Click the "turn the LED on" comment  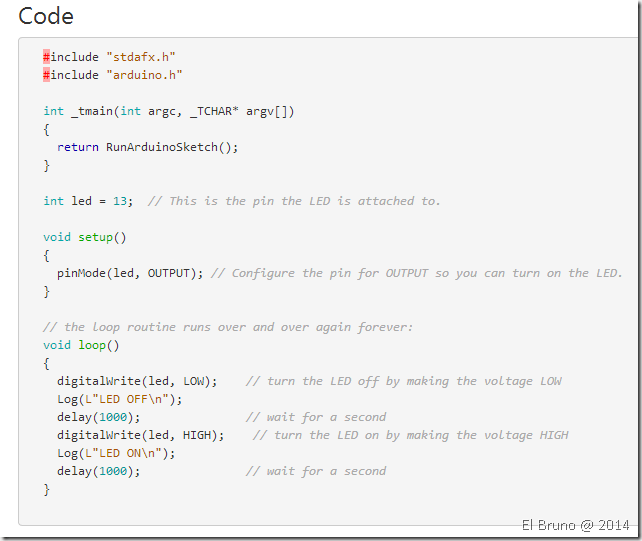[411, 435]
